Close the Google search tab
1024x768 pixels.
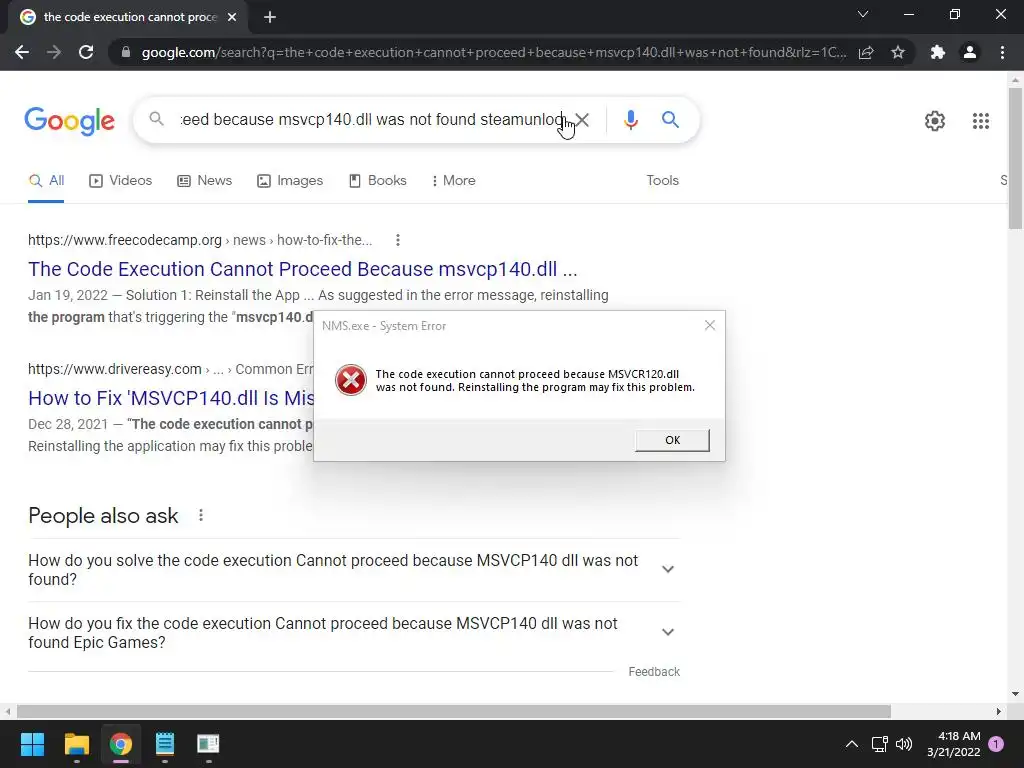(232, 17)
